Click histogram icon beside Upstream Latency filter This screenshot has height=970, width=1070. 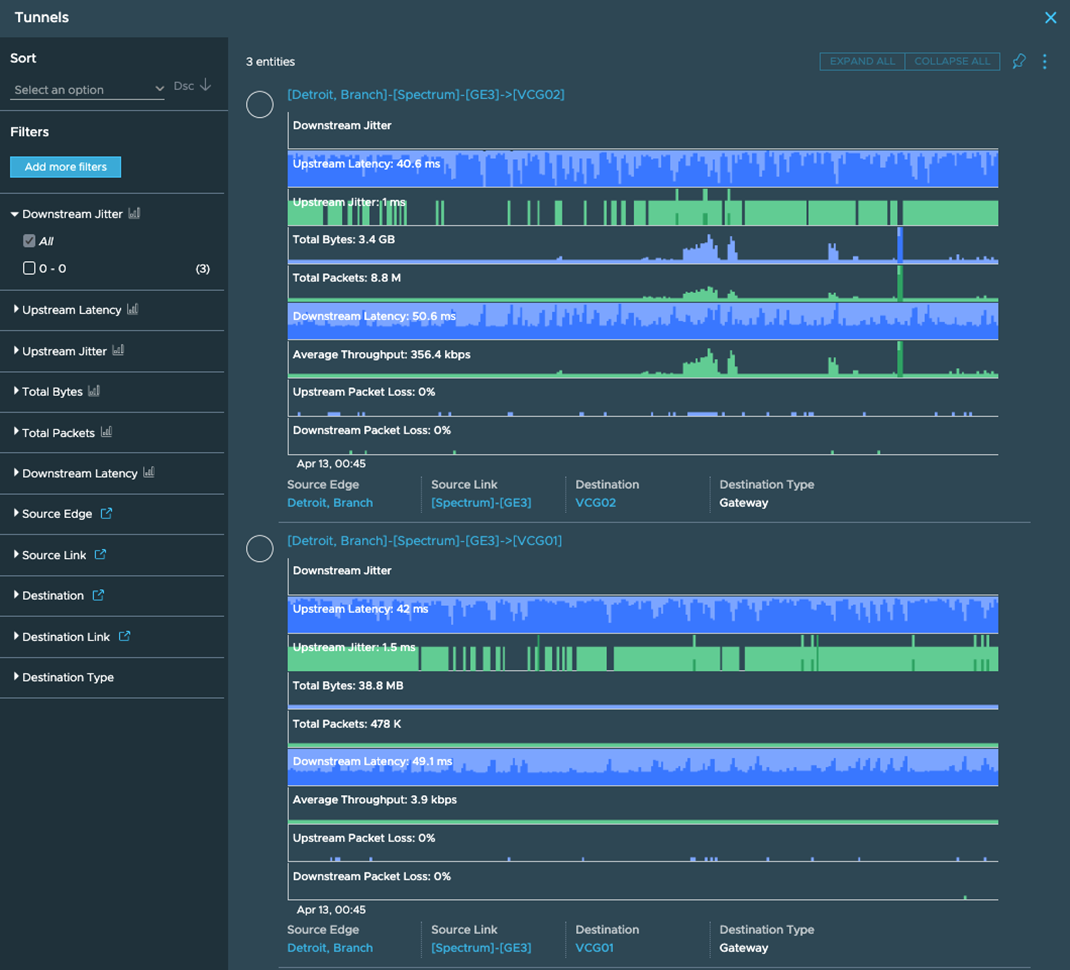pos(133,310)
